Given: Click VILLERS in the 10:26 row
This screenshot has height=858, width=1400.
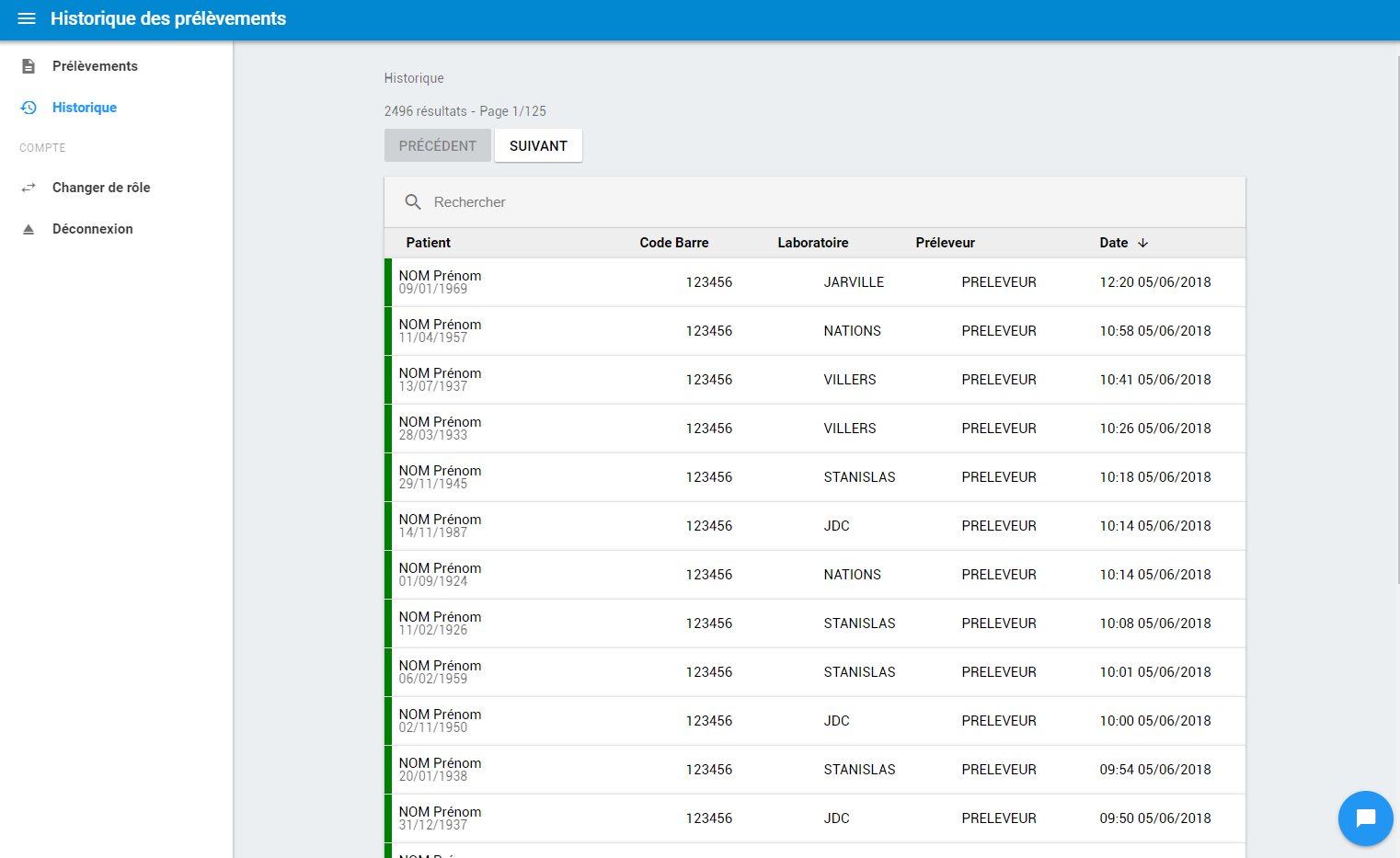Looking at the screenshot, I should click(x=850, y=429).
